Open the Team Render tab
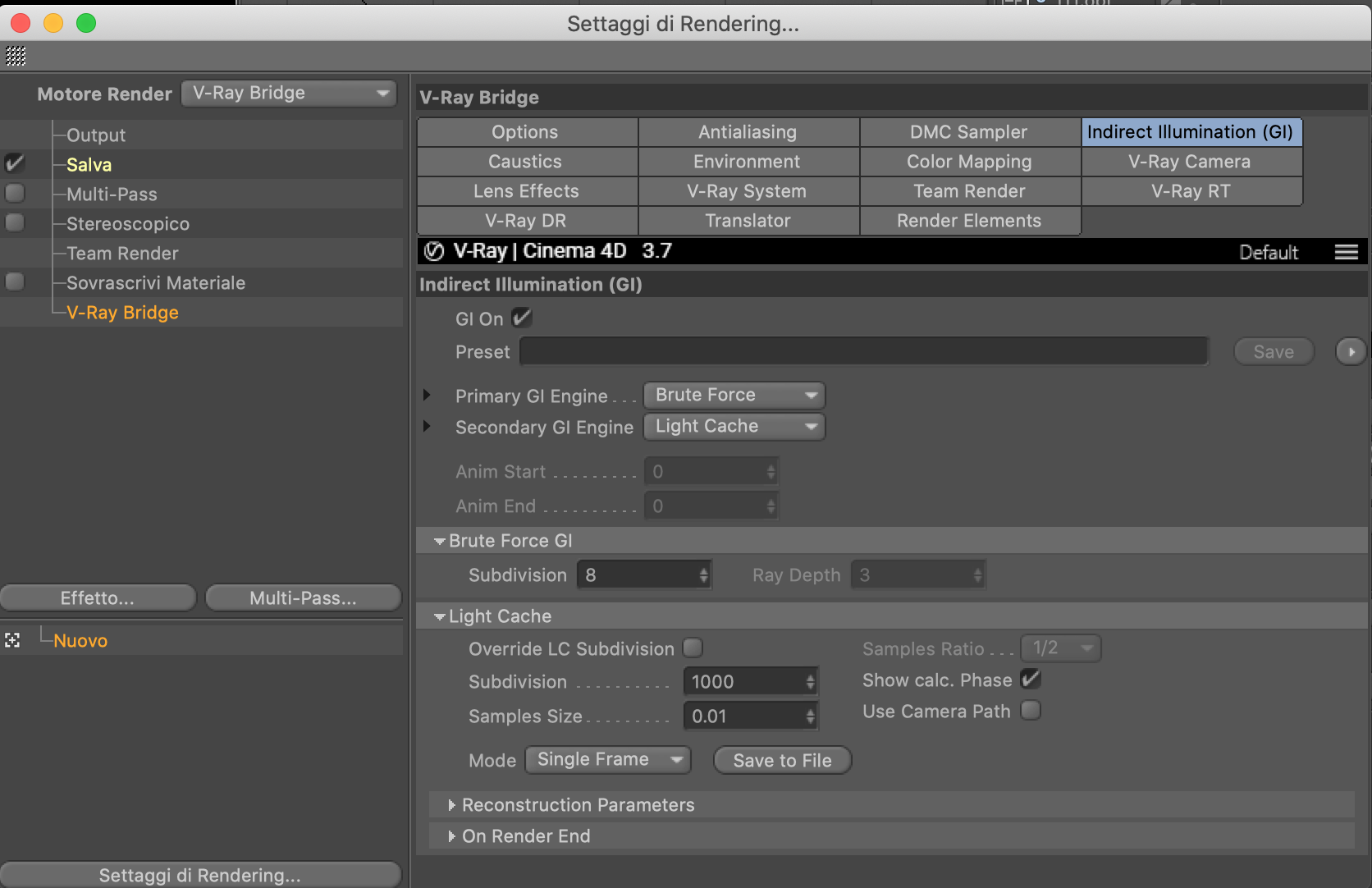This screenshot has height=888, width=1372. [x=970, y=191]
